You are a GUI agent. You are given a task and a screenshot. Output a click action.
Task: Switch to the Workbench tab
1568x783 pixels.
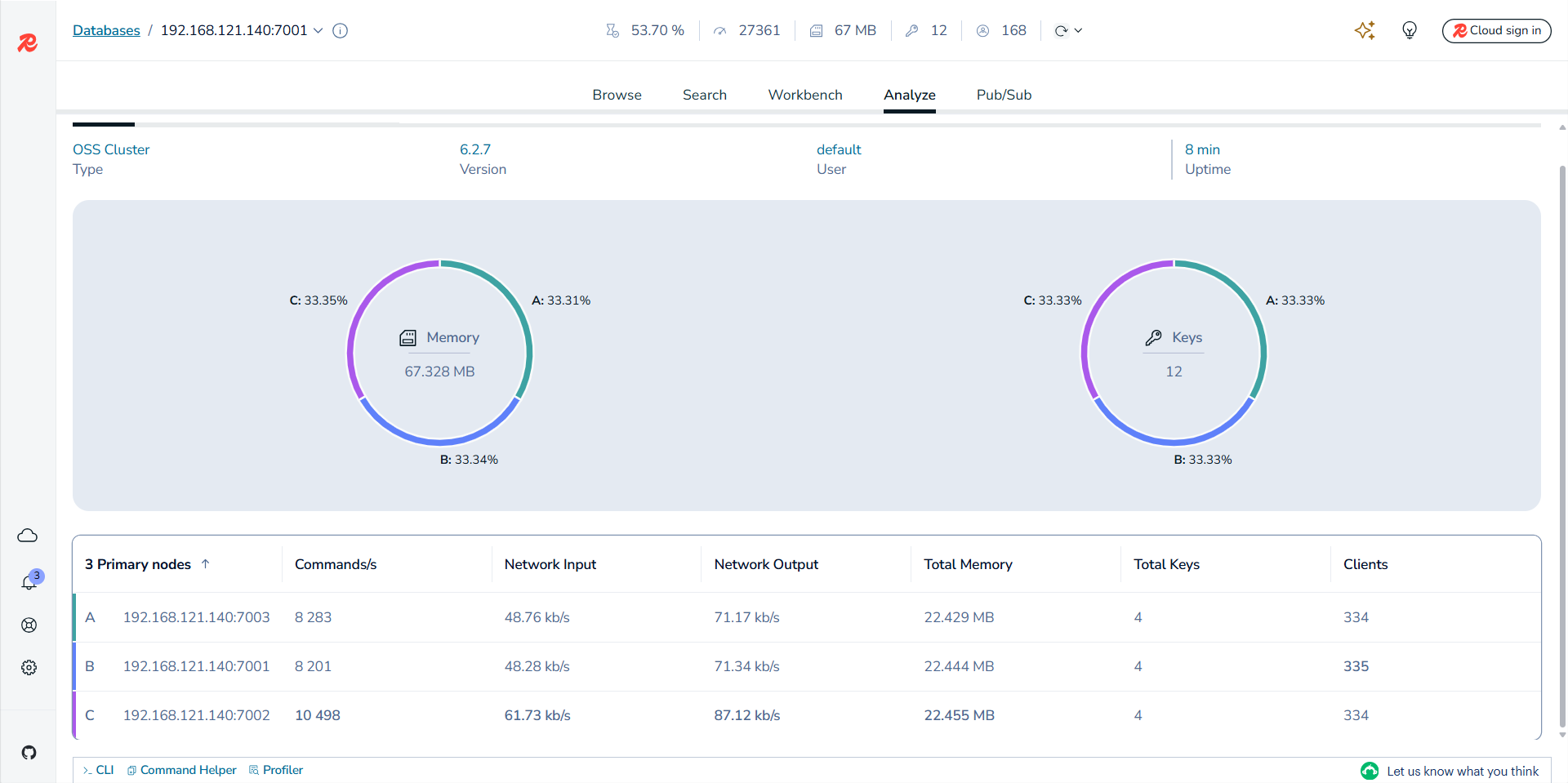pos(805,95)
